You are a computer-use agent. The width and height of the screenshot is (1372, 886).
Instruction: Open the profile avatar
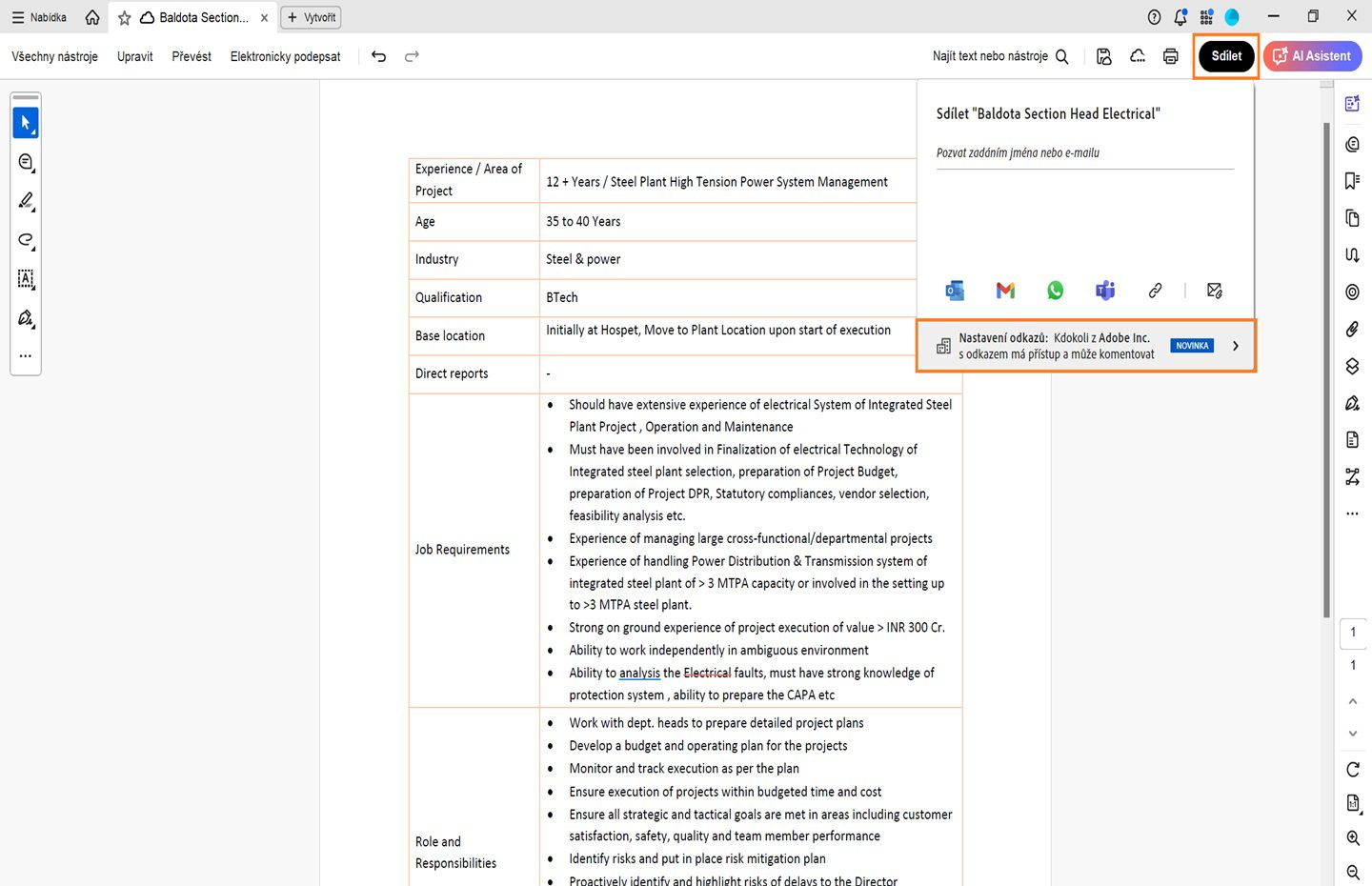1232,17
